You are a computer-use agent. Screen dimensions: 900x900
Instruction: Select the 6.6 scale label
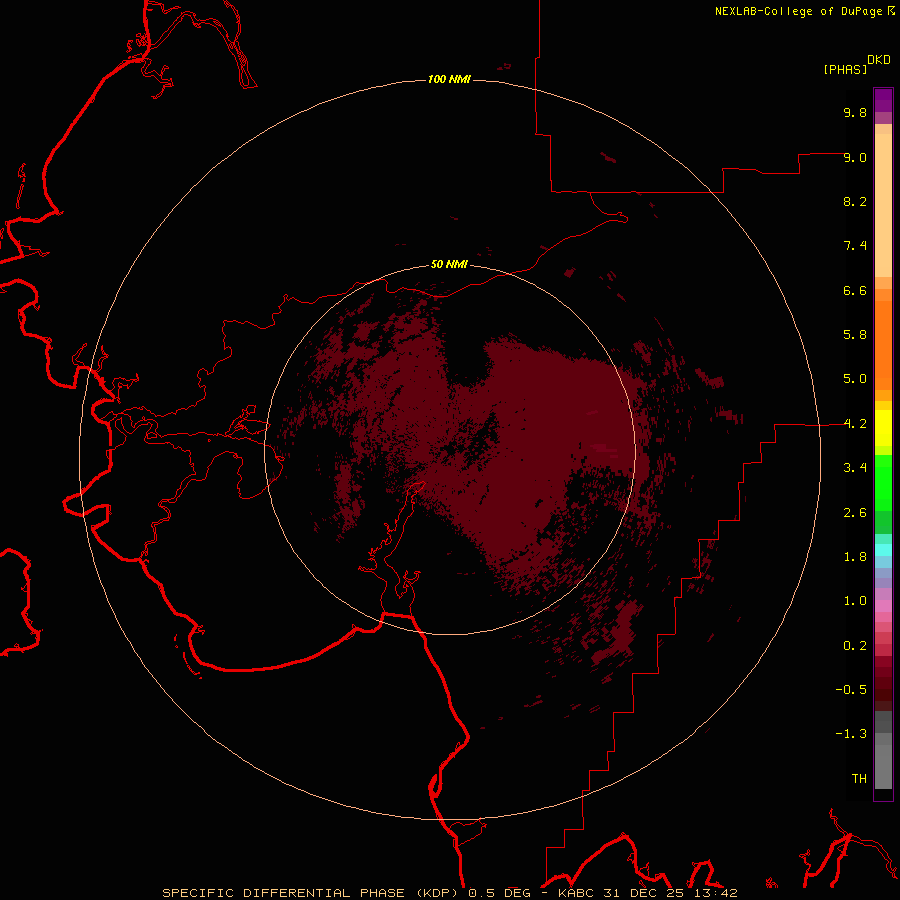855,290
